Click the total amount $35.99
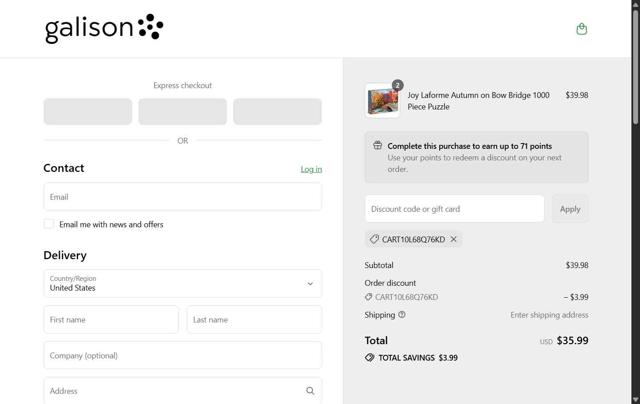 (573, 341)
